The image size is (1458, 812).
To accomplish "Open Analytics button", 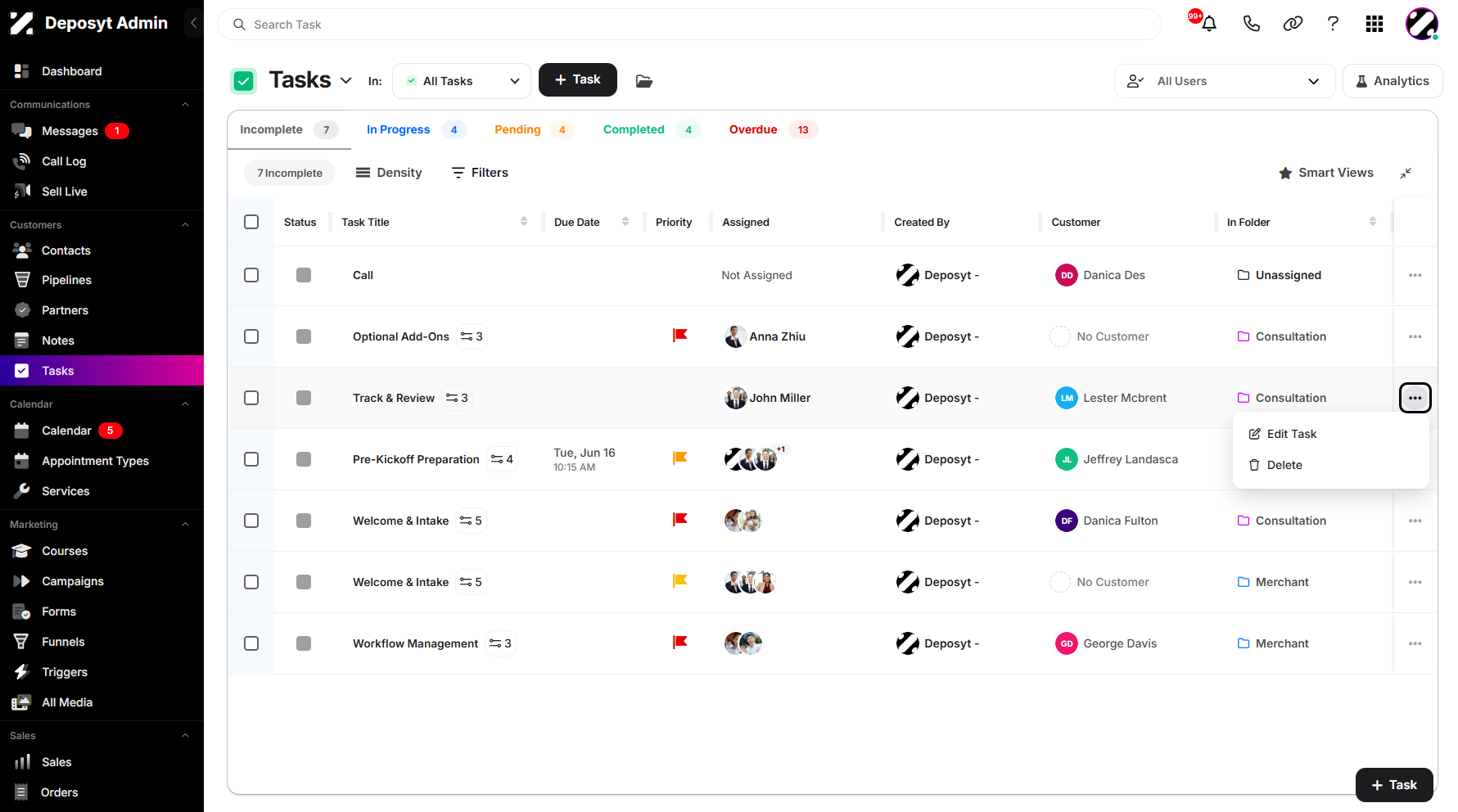I will (1393, 81).
